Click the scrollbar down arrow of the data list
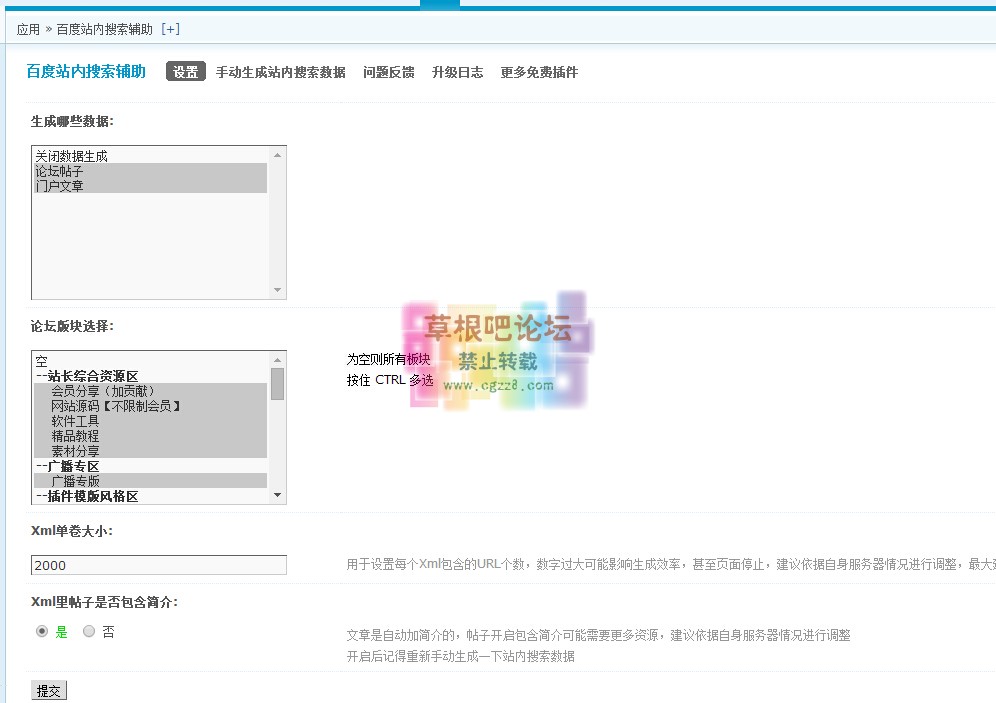 278,290
